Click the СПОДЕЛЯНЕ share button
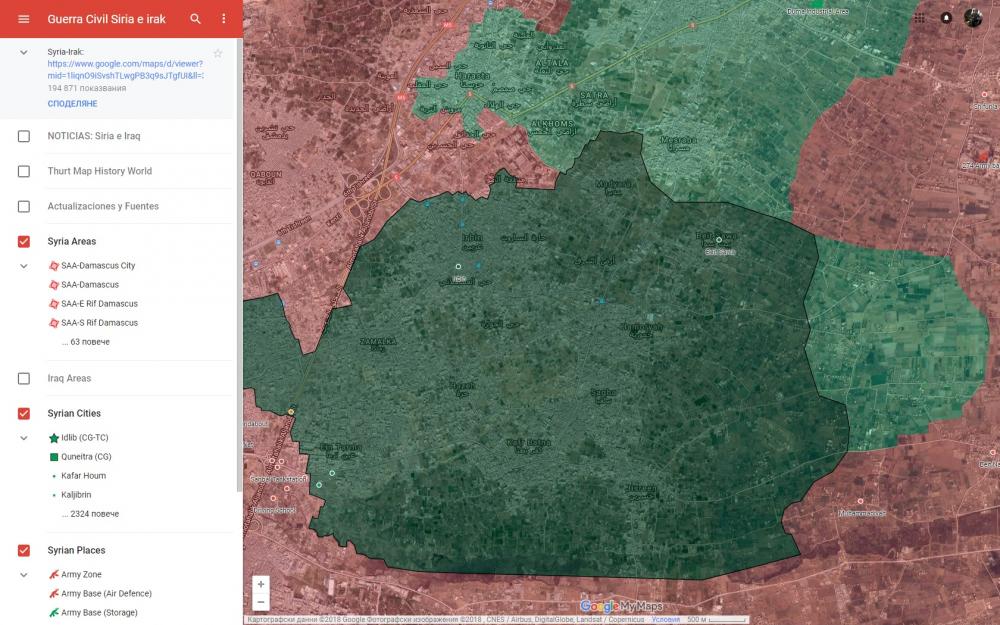Image resolution: width=1000 pixels, height=625 pixels. click(72, 104)
